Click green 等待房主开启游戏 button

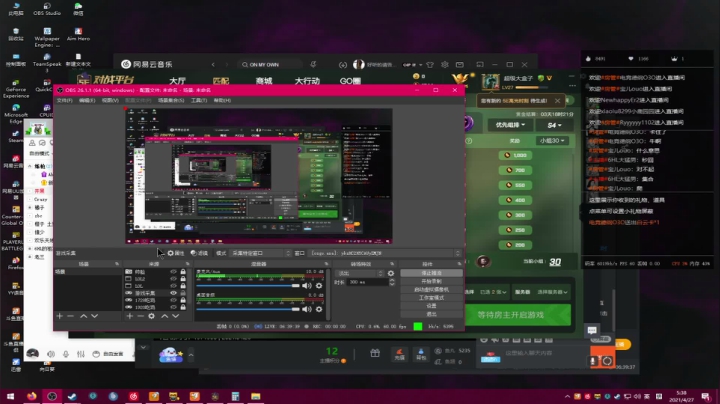(x=518, y=315)
